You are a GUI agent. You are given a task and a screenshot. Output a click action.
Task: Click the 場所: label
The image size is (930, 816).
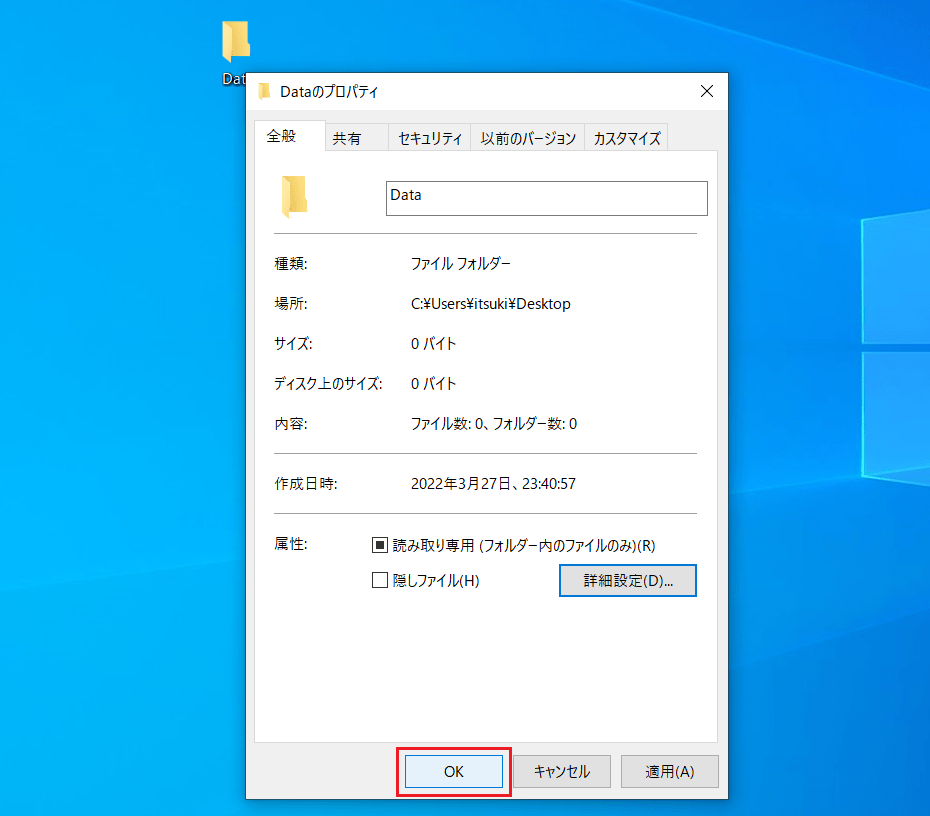click(291, 304)
